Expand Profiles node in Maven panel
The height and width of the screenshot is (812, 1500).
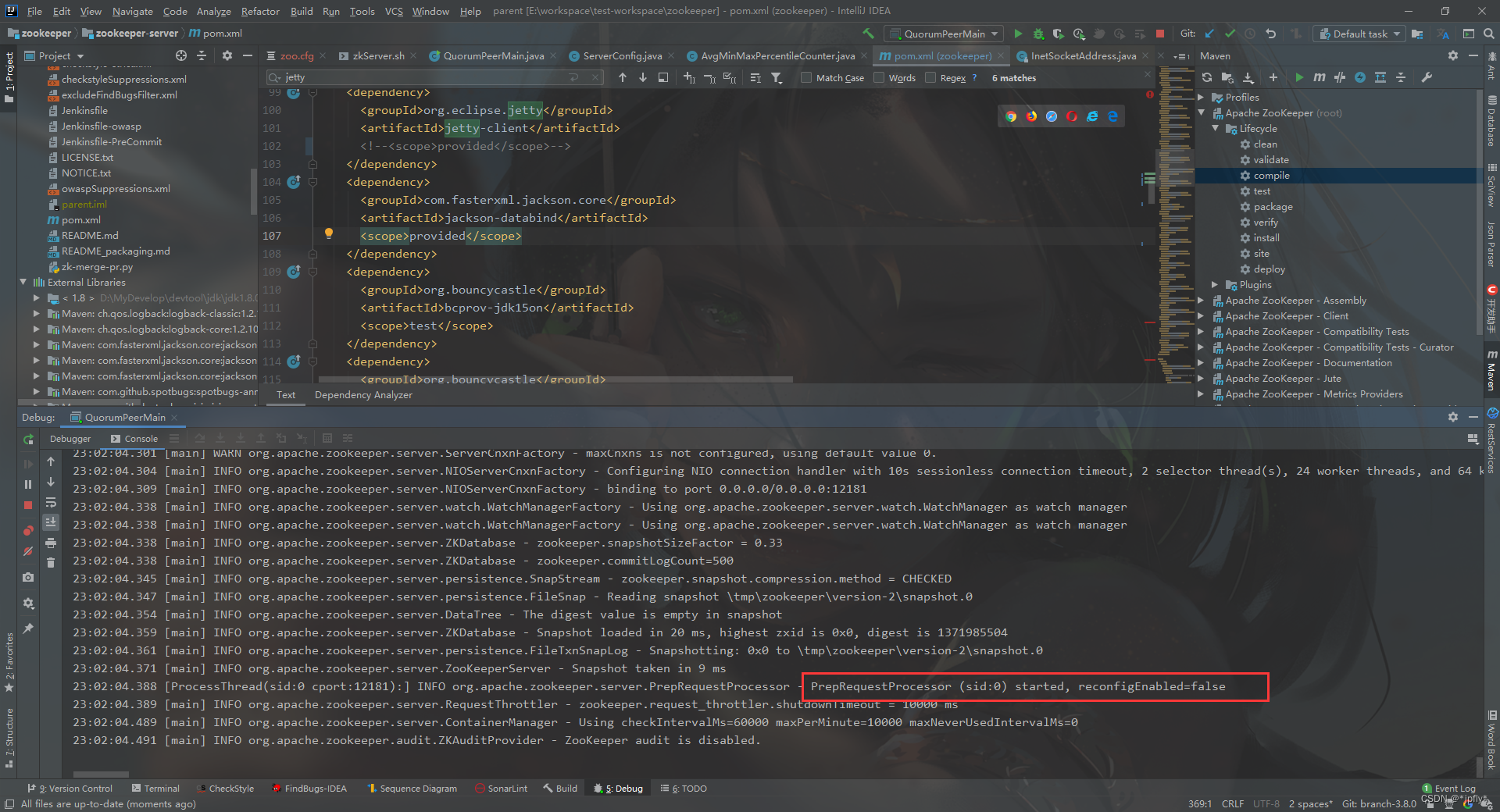point(1202,98)
